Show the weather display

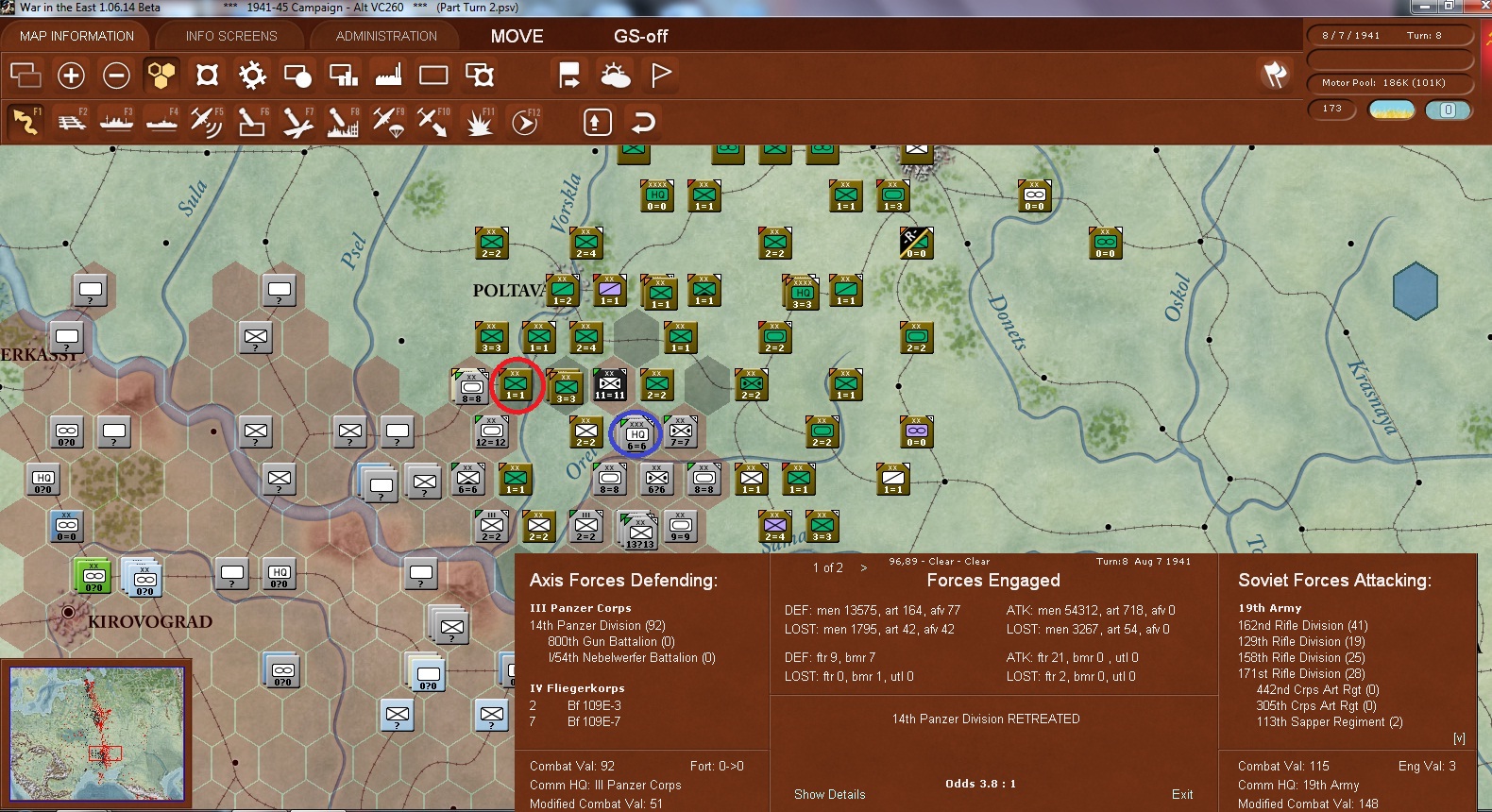[x=615, y=75]
